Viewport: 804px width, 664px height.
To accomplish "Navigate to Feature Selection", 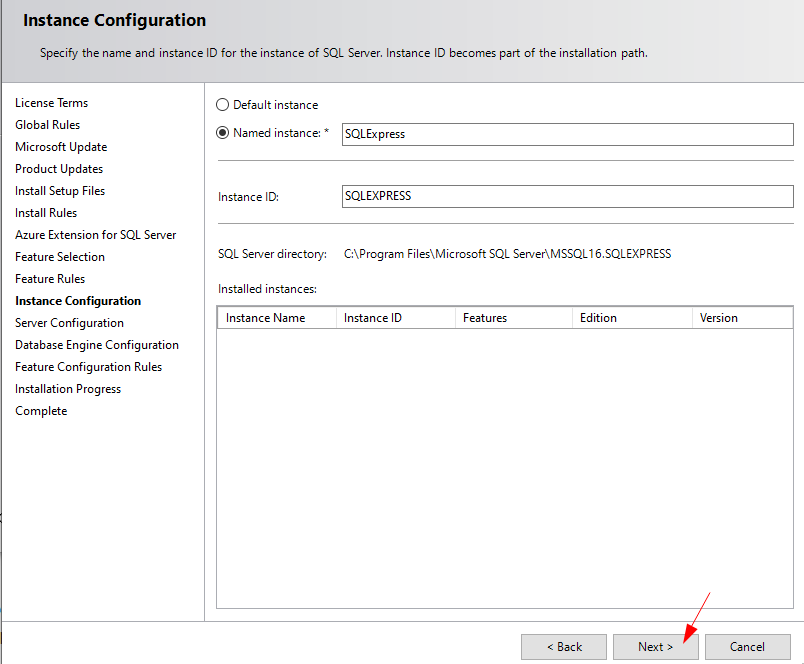I will point(59,256).
